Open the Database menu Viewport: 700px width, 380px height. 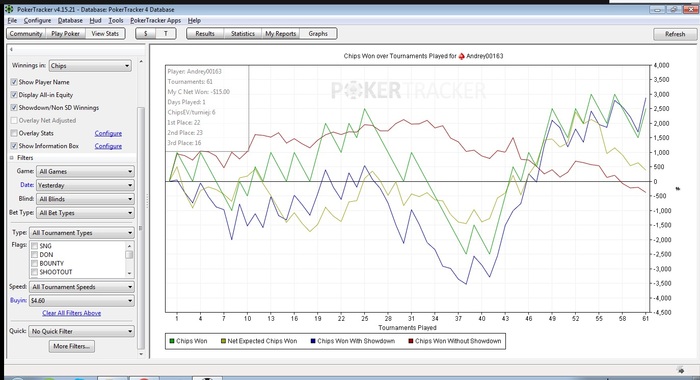(70, 21)
